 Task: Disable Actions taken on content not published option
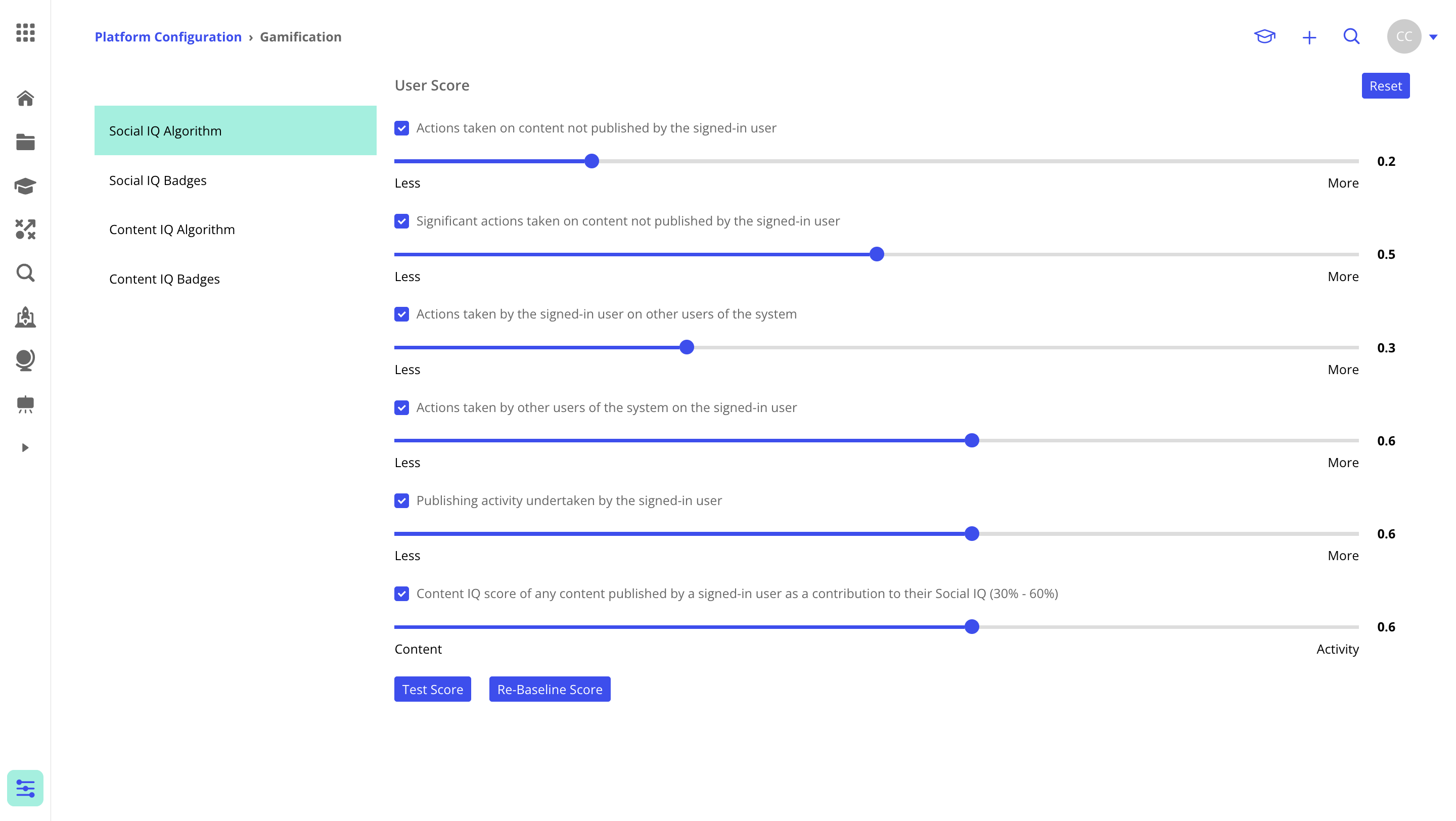(402, 128)
